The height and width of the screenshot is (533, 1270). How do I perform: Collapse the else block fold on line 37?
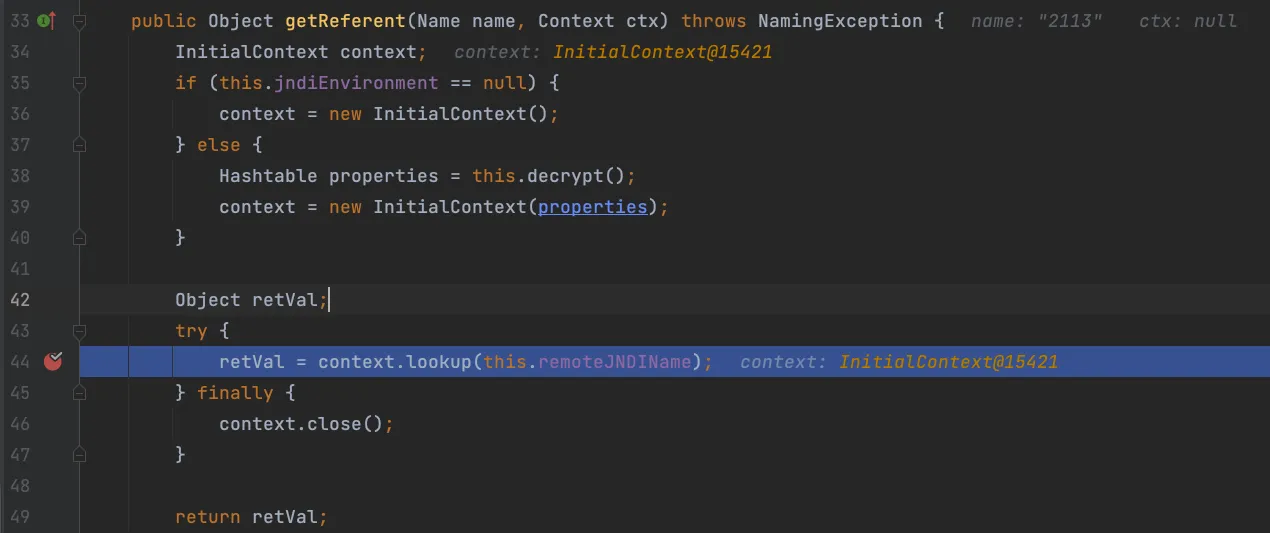point(80,145)
